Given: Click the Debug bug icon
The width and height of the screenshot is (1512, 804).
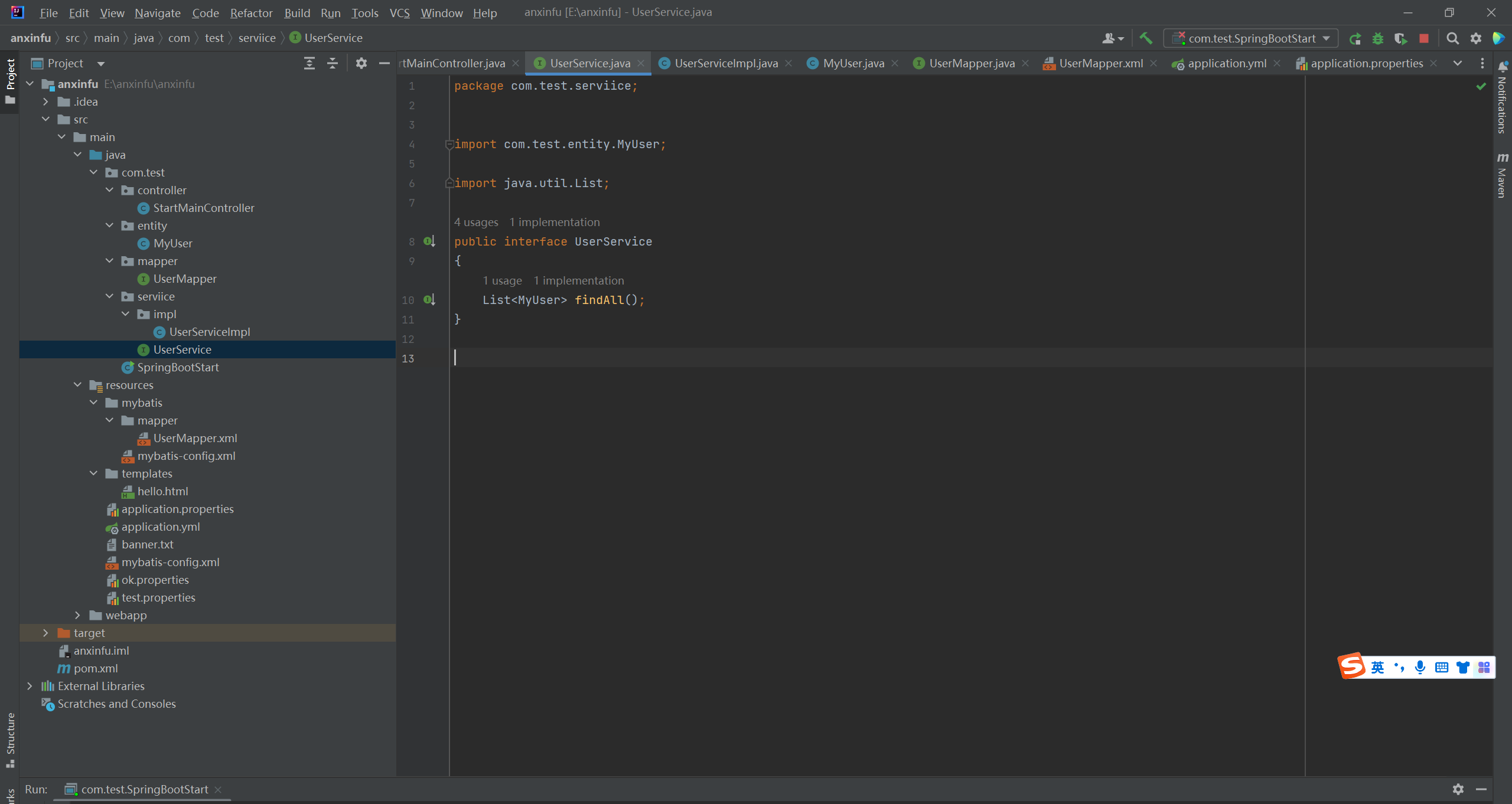Looking at the screenshot, I should point(1377,38).
